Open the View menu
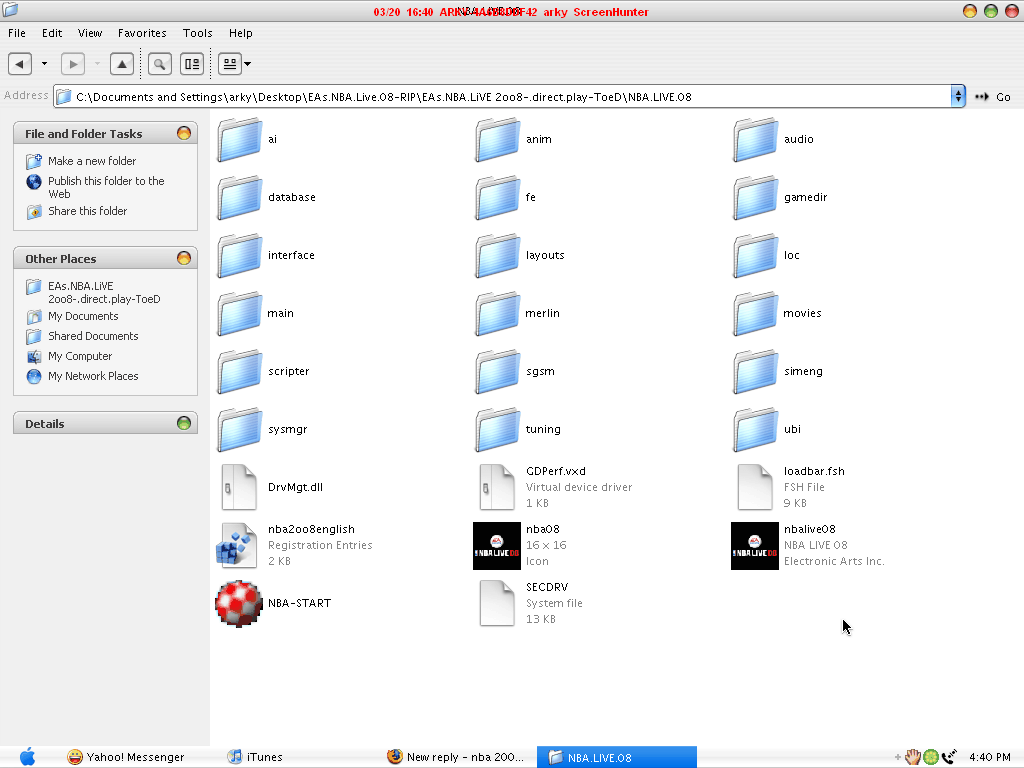1024x768 pixels. click(x=90, y=33)
